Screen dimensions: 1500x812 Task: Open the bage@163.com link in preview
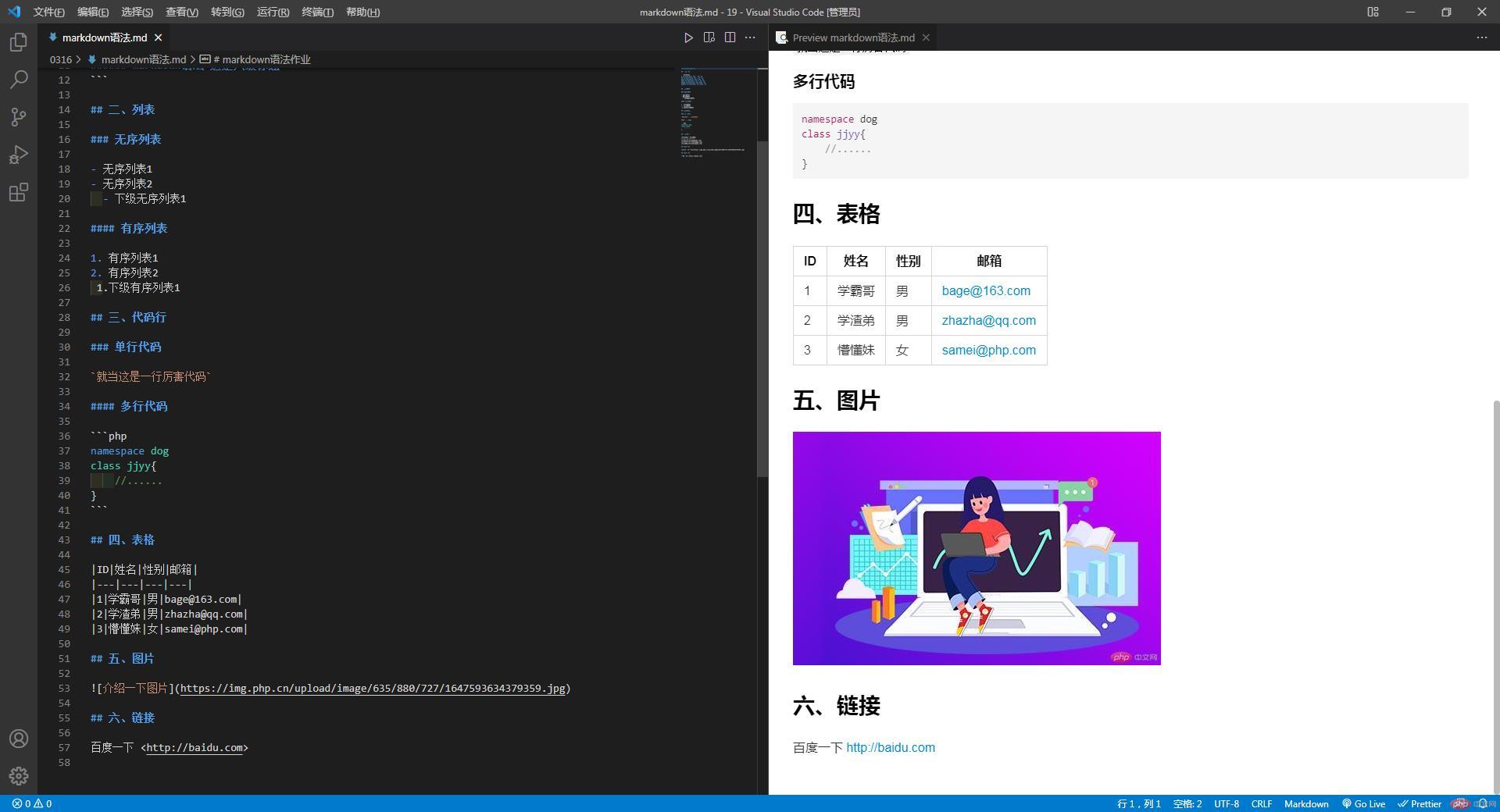pyautogui.click(x=986, y=290)
